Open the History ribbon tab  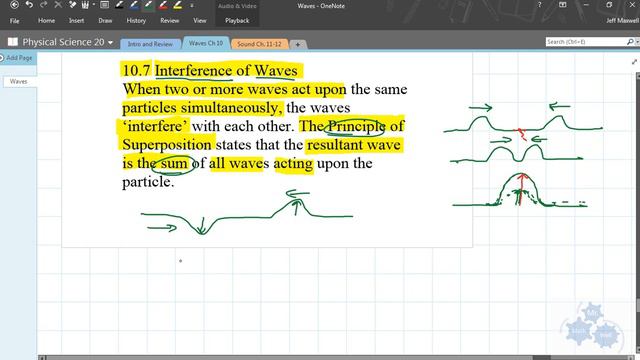point(136,20)
